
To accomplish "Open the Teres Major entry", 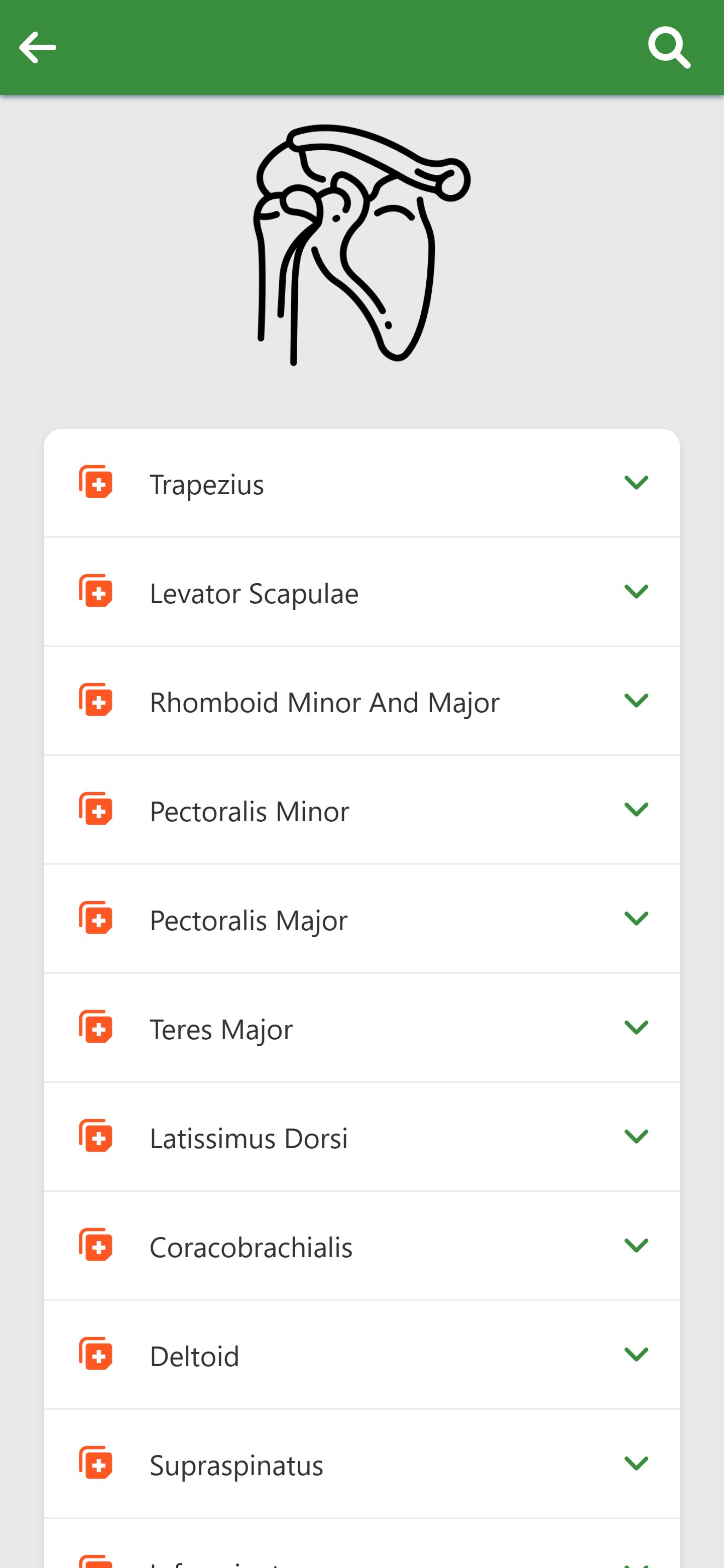I will click(361, 1028).
